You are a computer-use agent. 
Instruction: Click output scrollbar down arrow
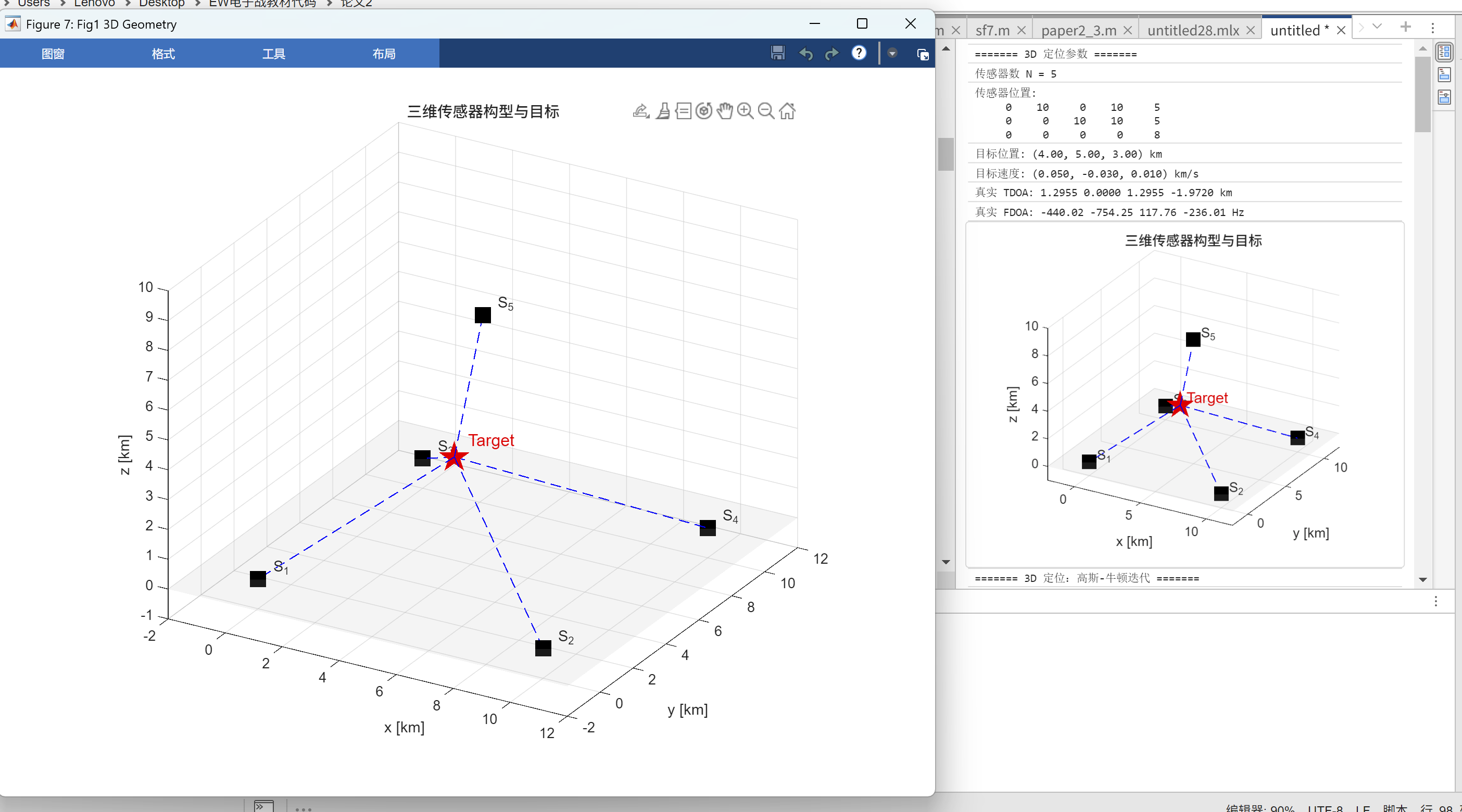pos(1423,579)
